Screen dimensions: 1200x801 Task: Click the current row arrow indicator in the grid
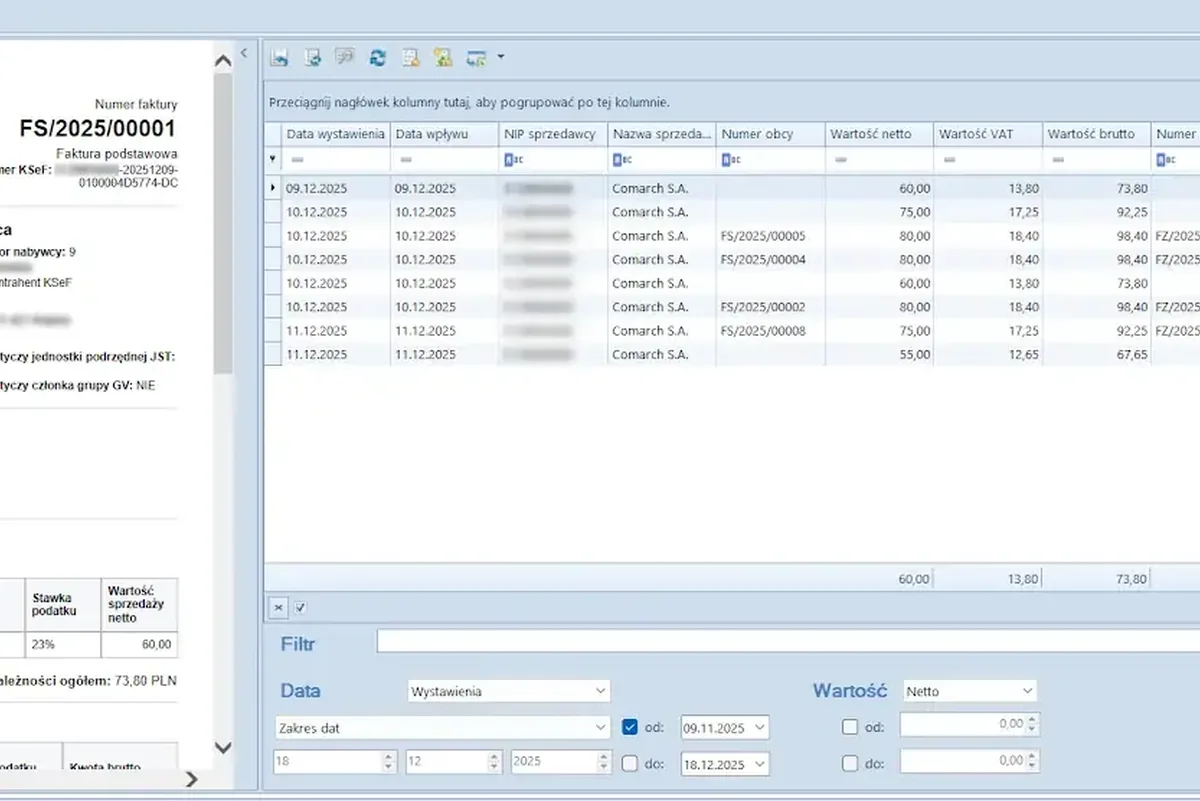point(273,188)
